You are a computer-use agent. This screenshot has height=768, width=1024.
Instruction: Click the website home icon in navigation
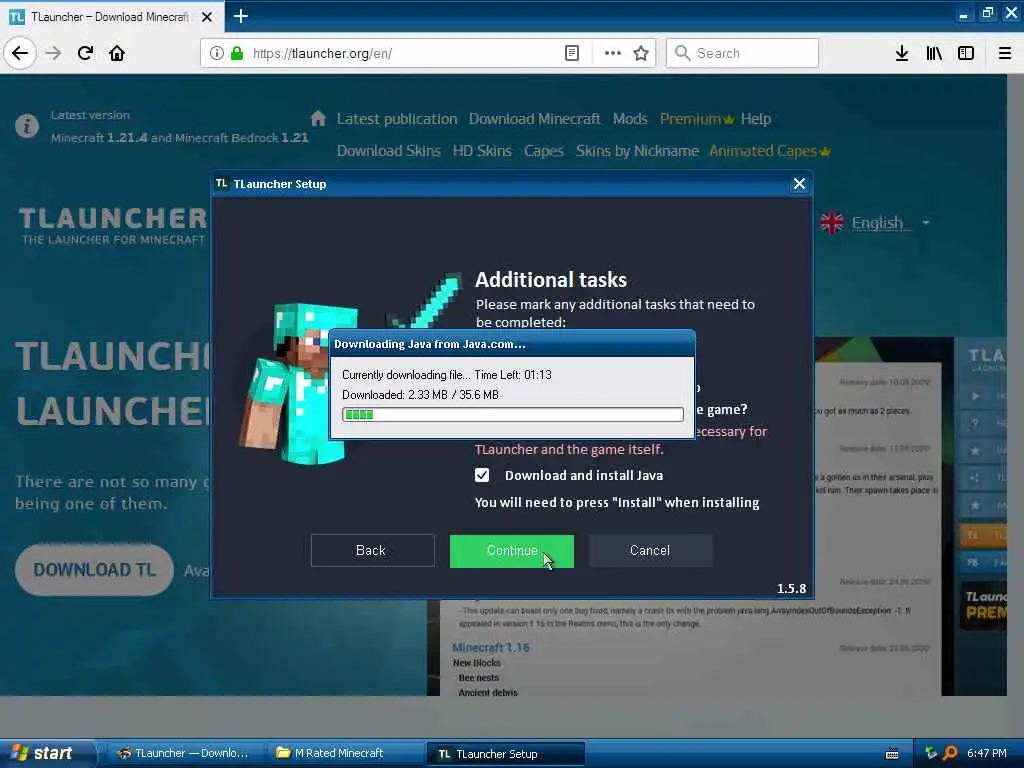pyautogui.click(x=318, y=118)
